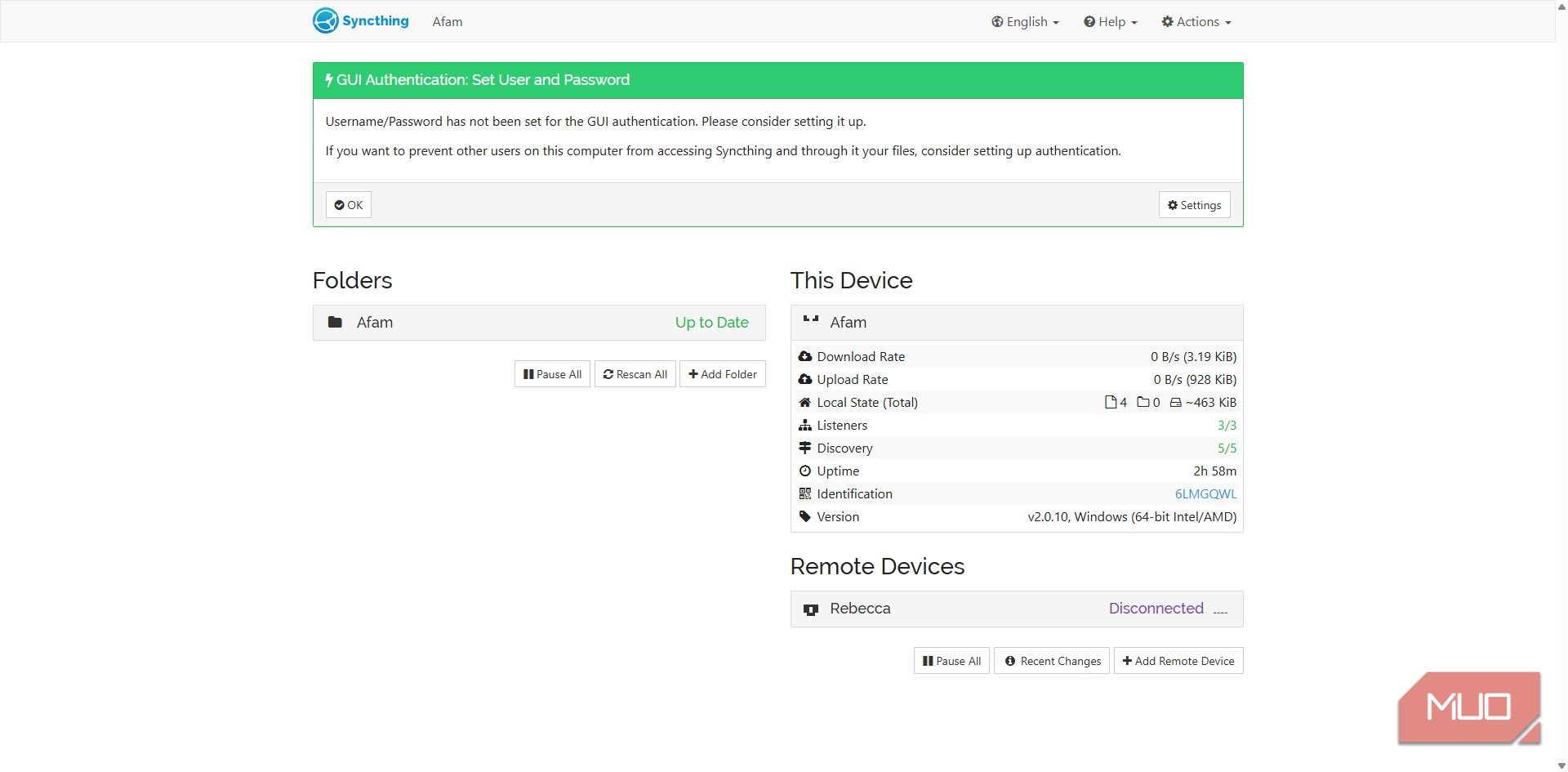The height and width of the screenshot is (772, 1568).
Task: Click the Local State home icon
Action: (x=805, y=402)
